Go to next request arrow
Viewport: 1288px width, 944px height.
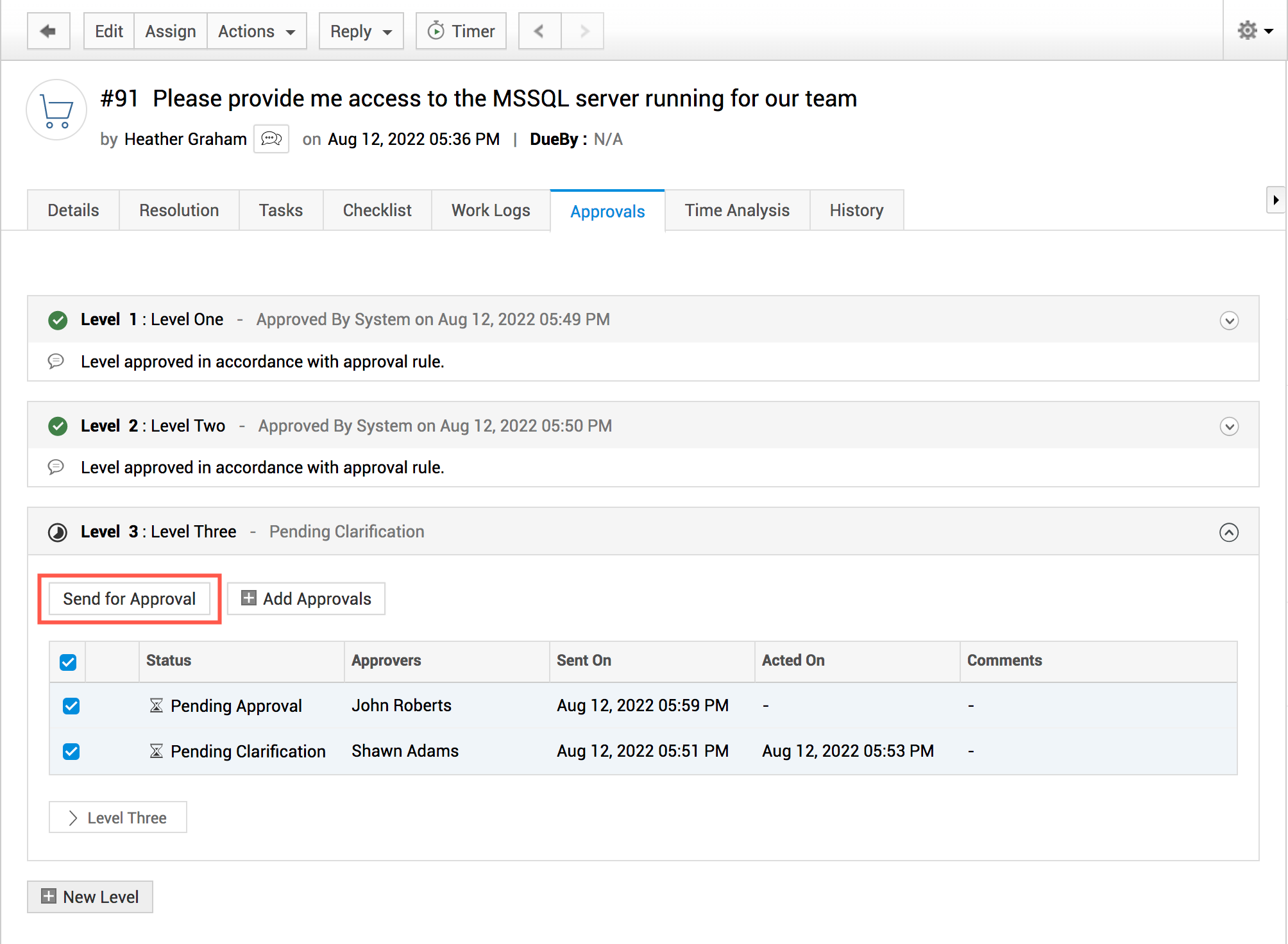[x=583, y=31]
